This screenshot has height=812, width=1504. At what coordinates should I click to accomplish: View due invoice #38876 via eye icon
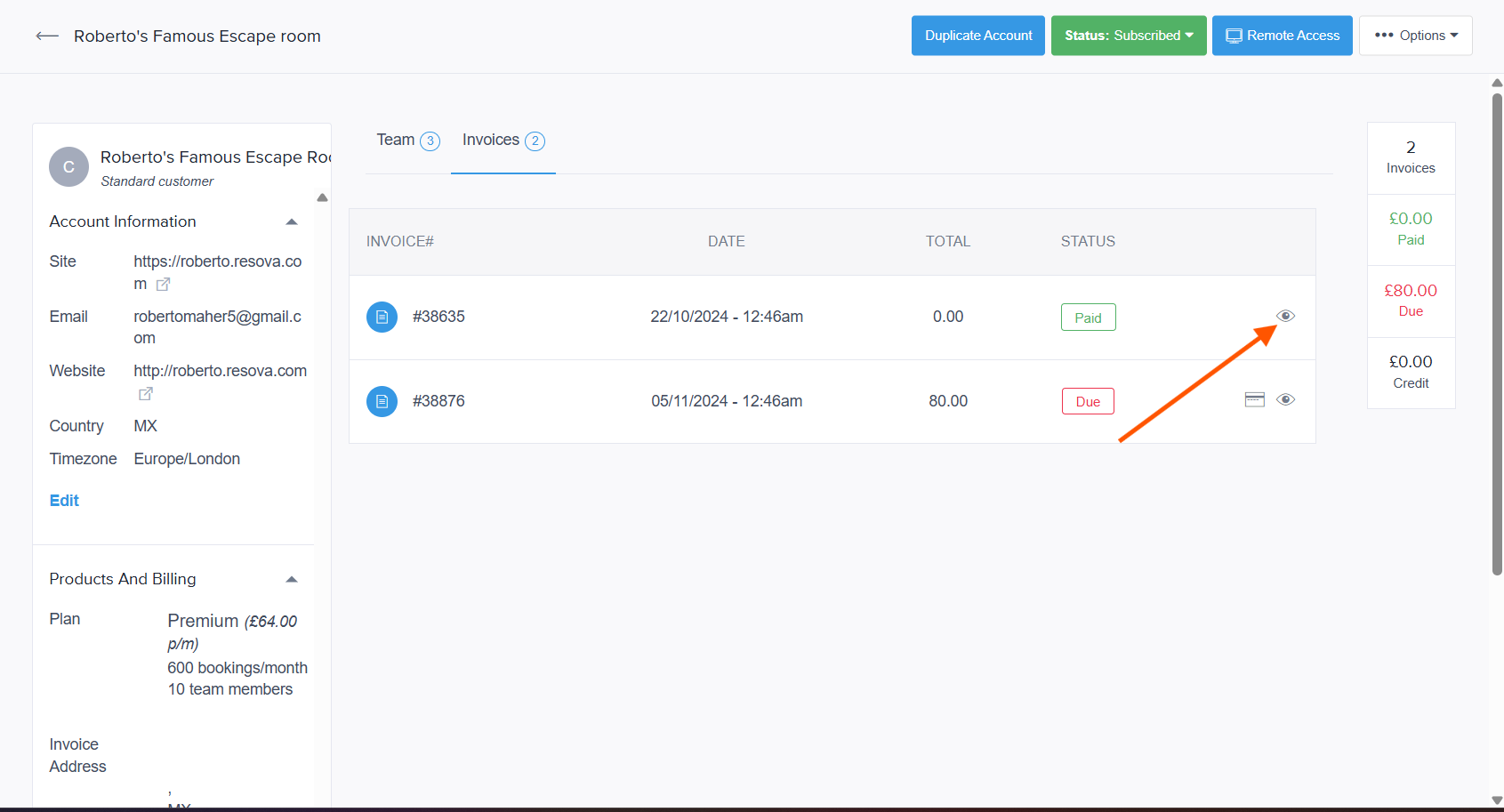1285,399
